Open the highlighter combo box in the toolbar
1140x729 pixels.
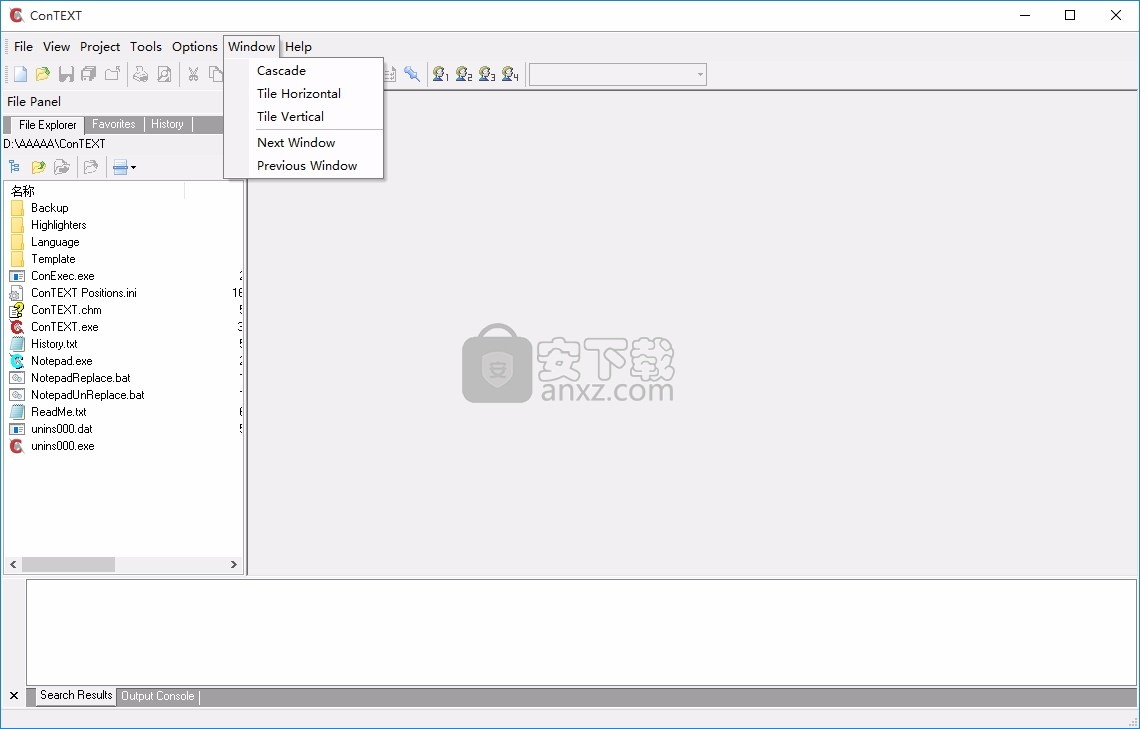pyautogui.click(x=617, y=75)
